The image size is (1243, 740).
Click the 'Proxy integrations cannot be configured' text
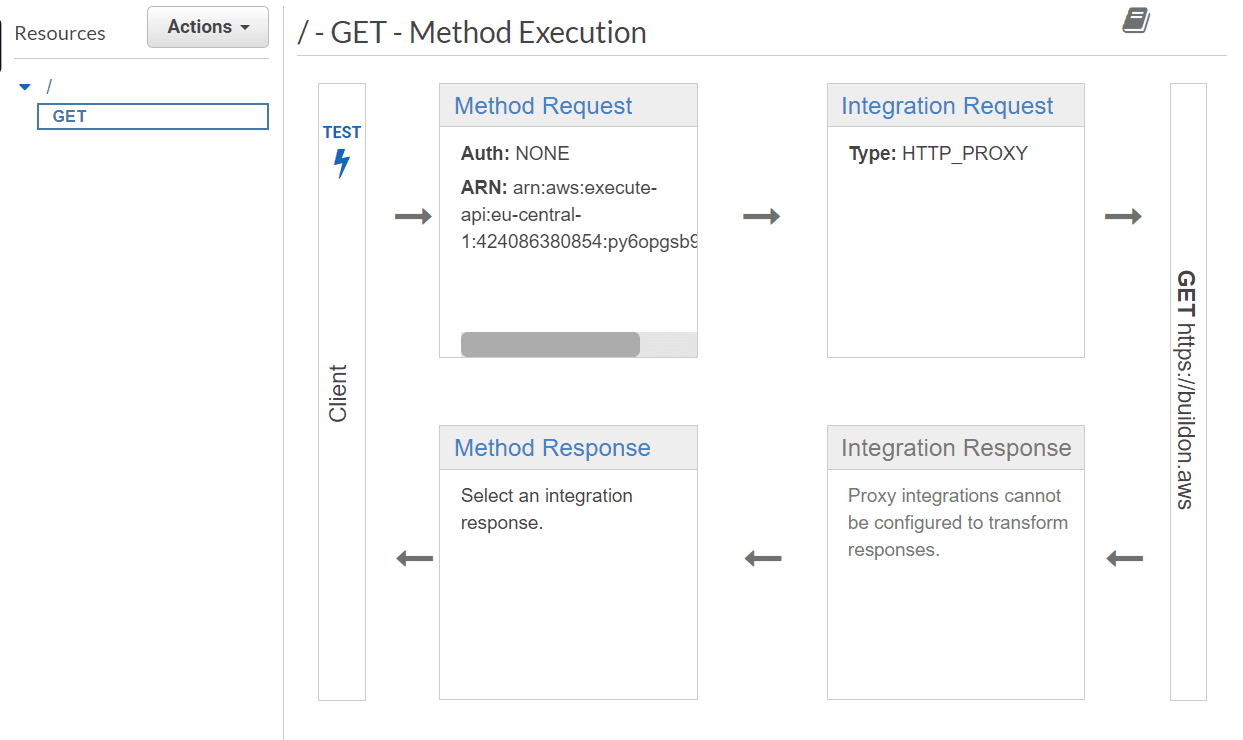click(958, 523)
